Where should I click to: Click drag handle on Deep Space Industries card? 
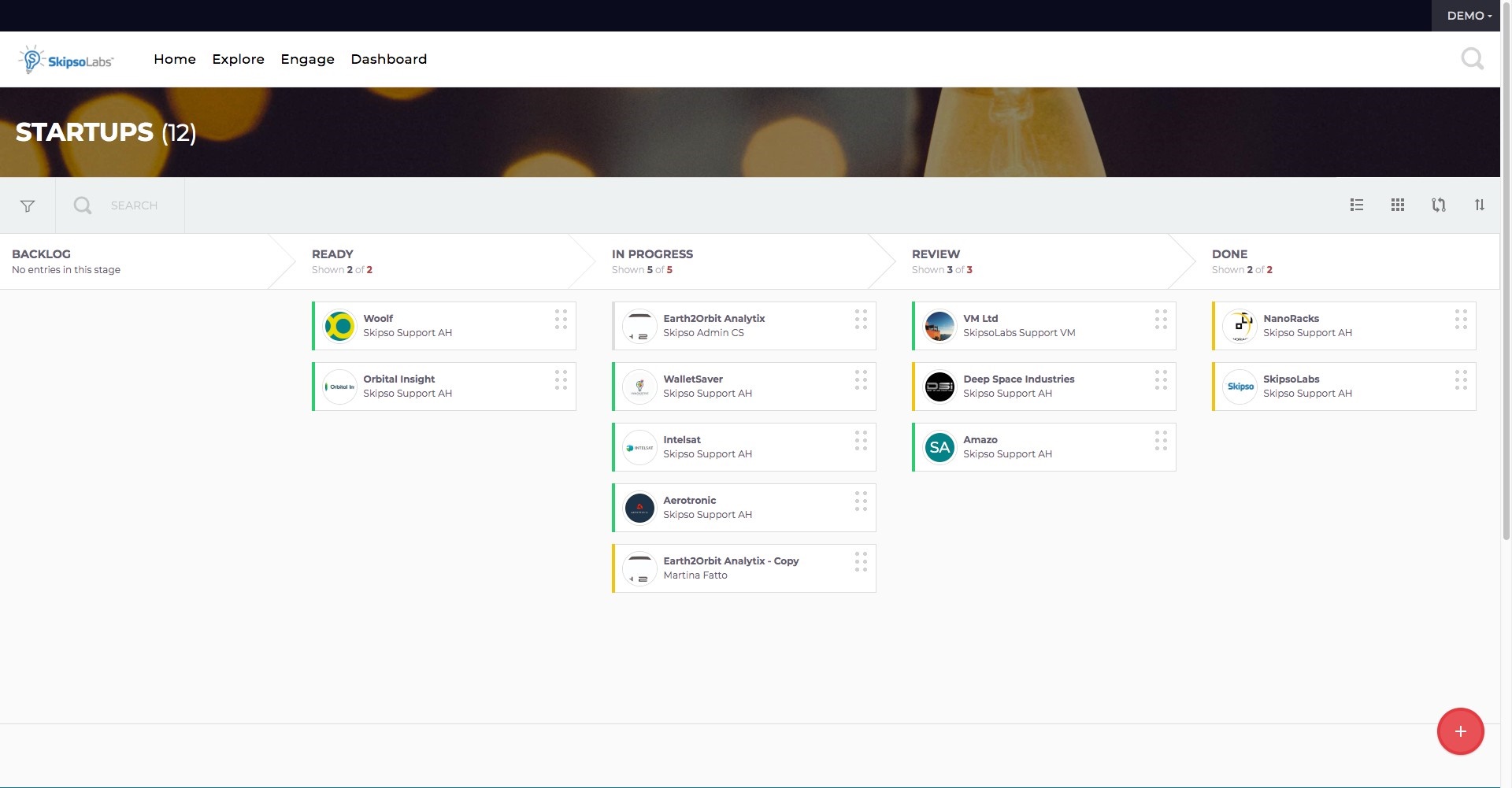[x=1161, y=379]
